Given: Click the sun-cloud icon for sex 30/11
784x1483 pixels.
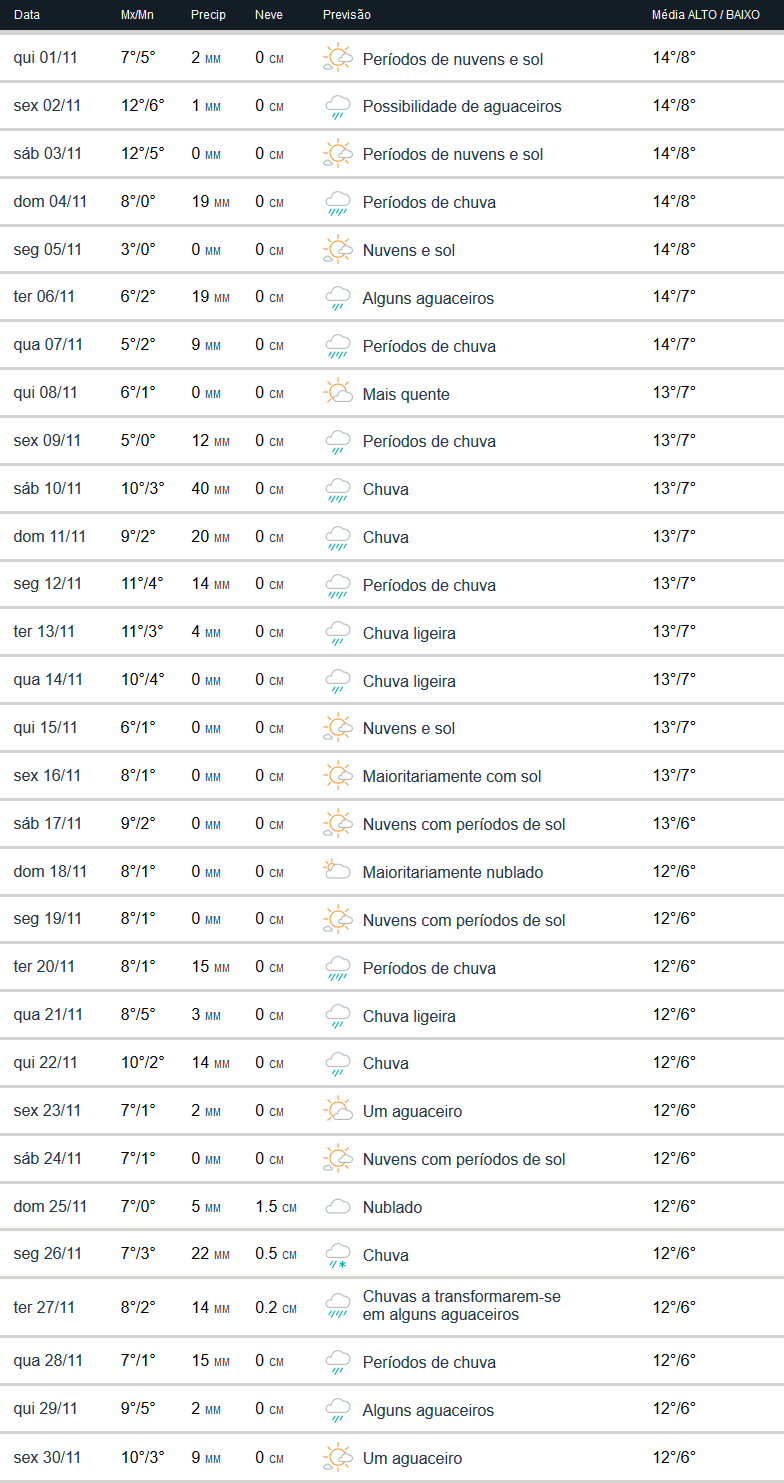Looking at the screenshot, I should 338,1458.
